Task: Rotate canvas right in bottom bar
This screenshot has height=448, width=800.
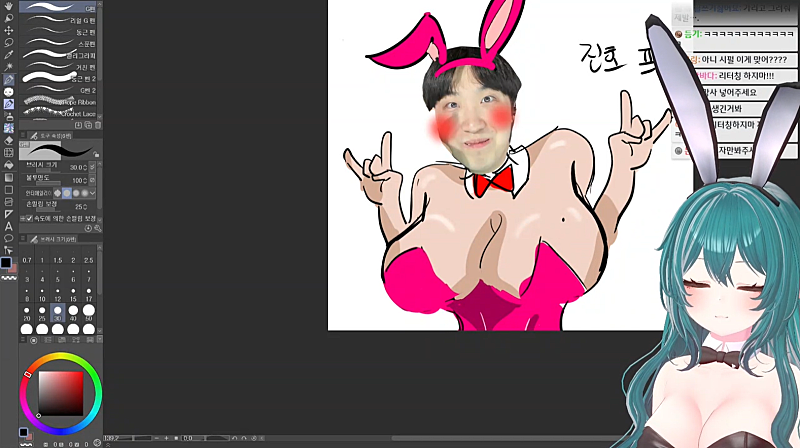Action: pos(244,438)
